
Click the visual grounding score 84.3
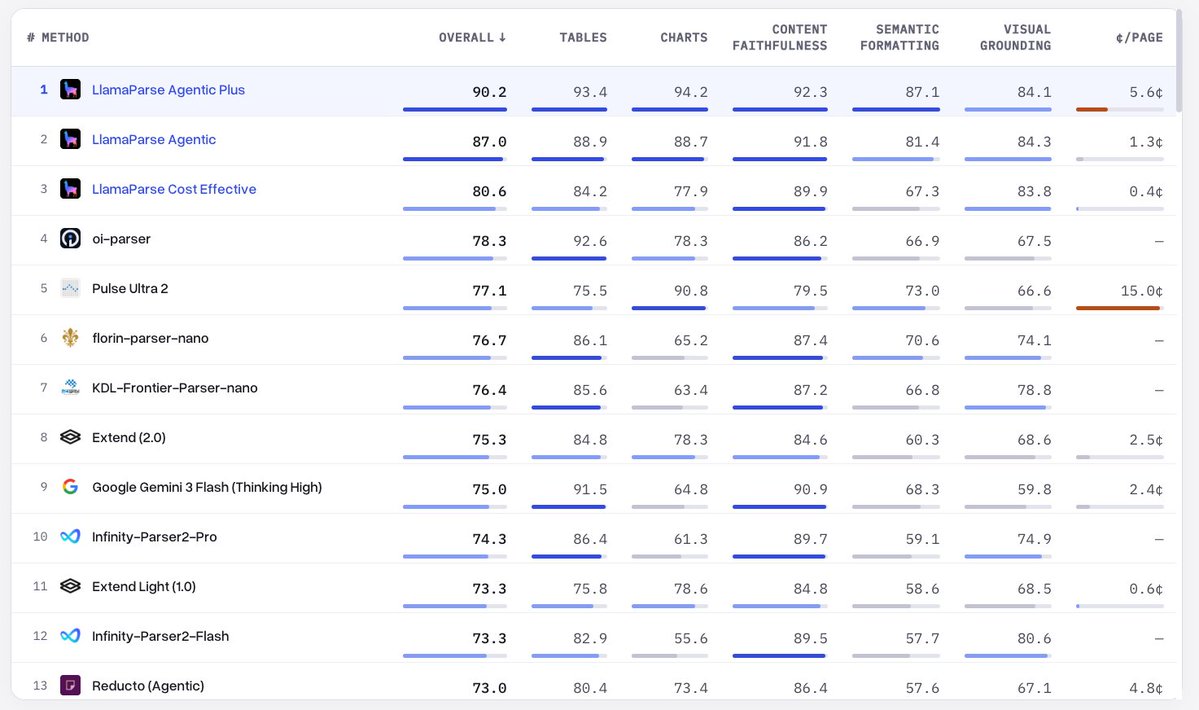coord(1034,141)
